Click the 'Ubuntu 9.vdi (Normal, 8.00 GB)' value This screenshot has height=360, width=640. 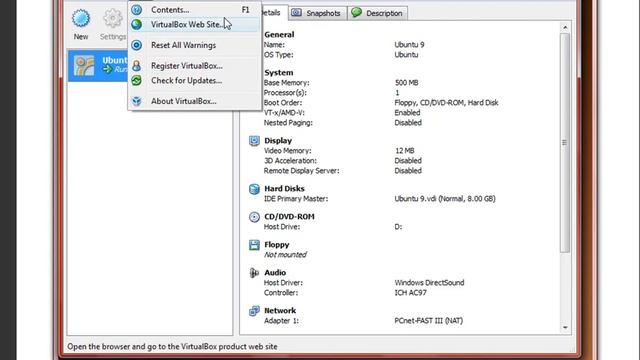(x=445, y=199)
